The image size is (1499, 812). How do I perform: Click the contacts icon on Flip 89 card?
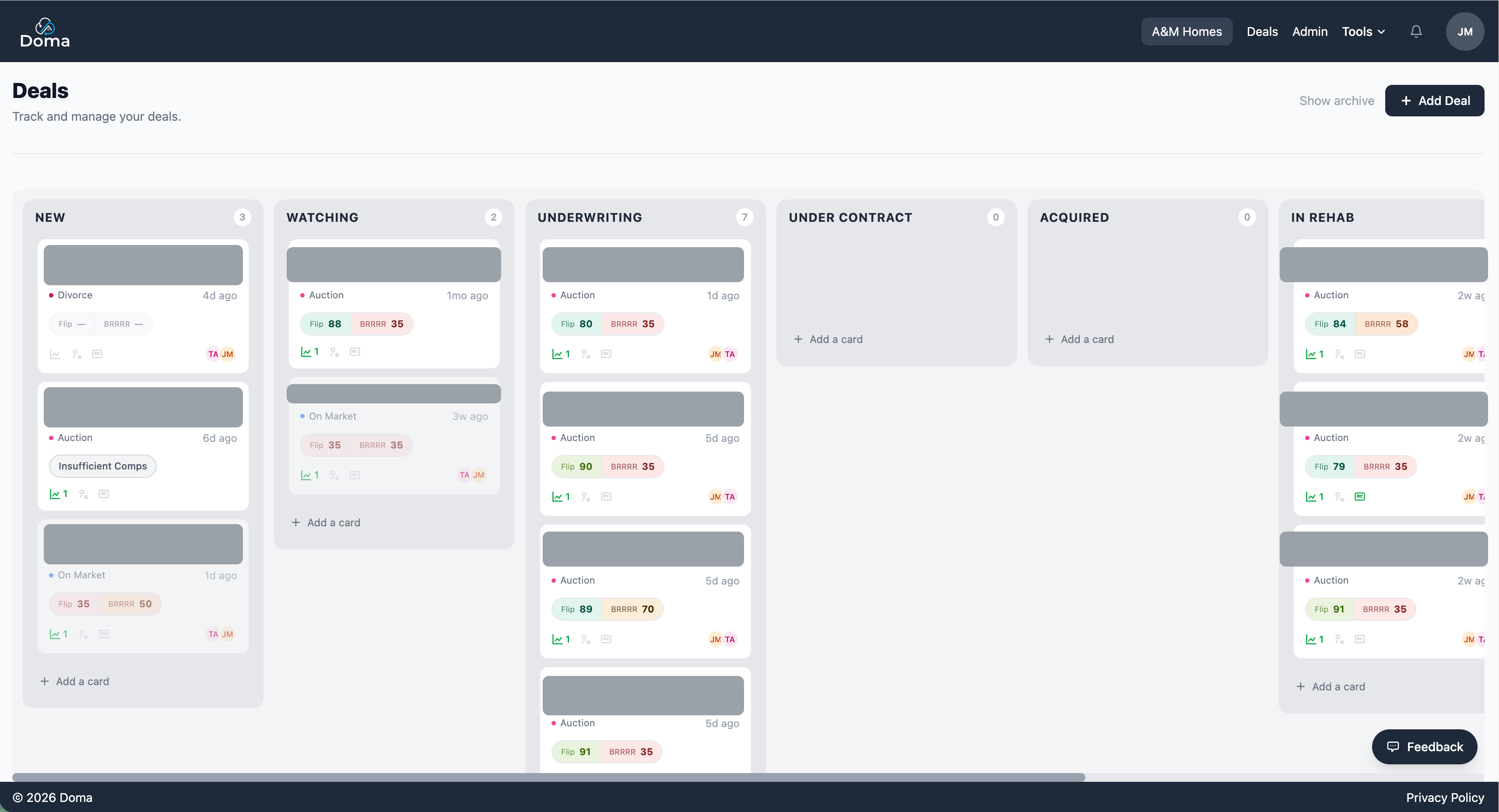(586, 639)
